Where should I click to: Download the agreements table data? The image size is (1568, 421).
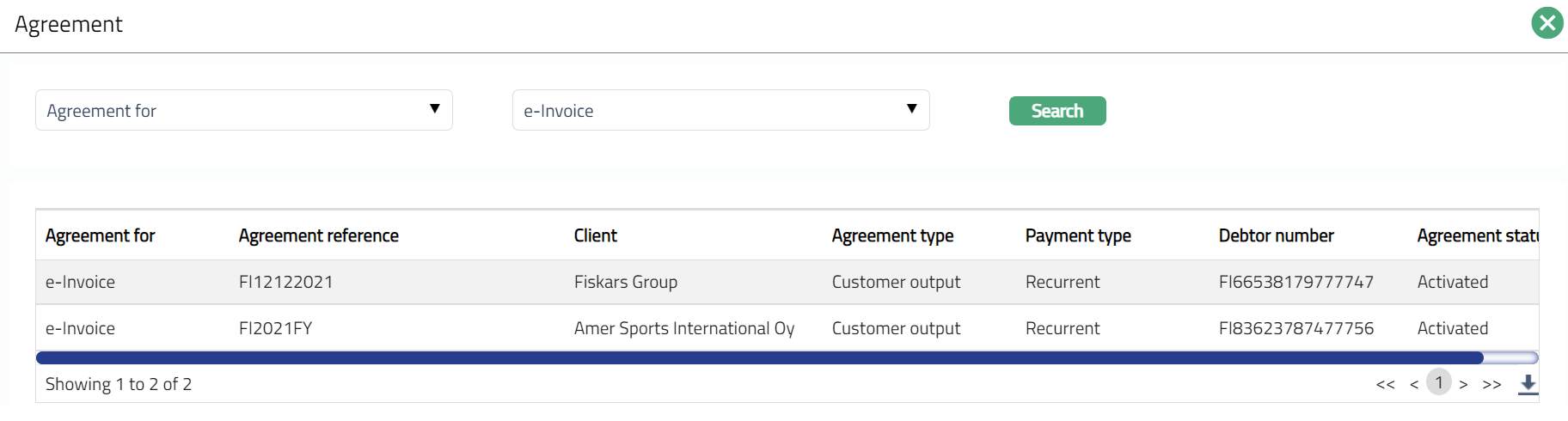(1528, 384)
